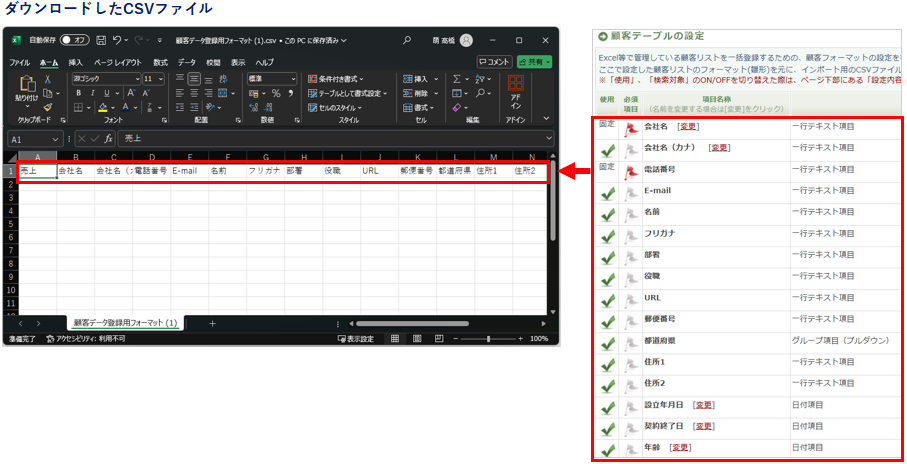
Task: Click the AutoSum sigma icon
Action: (456, 78)
